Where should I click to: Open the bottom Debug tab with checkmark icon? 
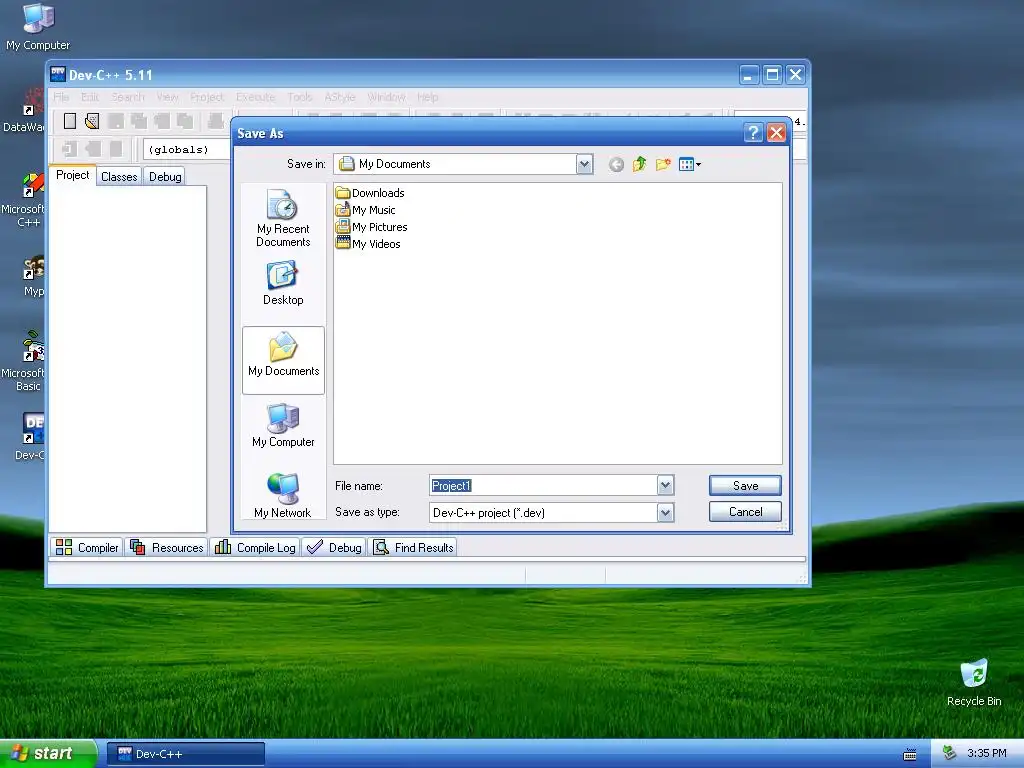(x=334, y=547)
